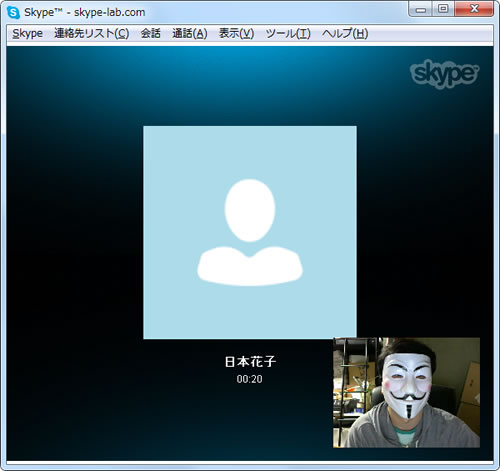Click the Skype icon in the title bar
The image size is (500, 471).
[13, 13]
